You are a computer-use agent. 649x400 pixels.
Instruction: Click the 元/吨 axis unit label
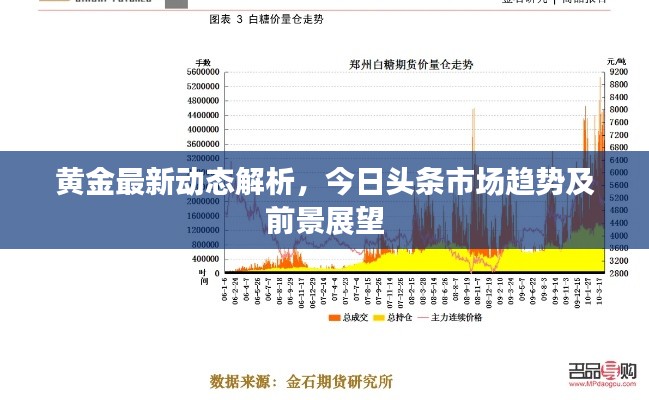(x=617, y=61)
